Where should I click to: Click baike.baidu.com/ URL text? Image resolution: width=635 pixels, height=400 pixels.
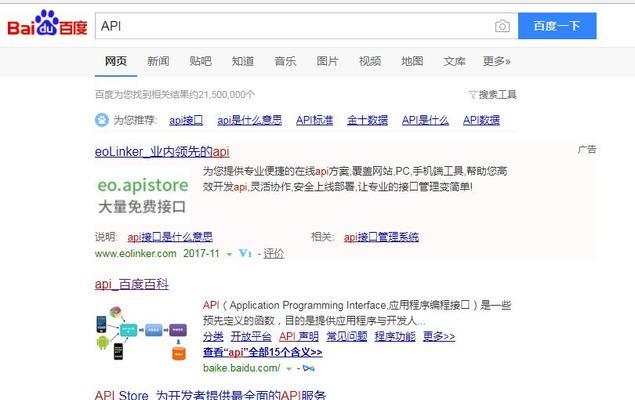click(241, 368)
